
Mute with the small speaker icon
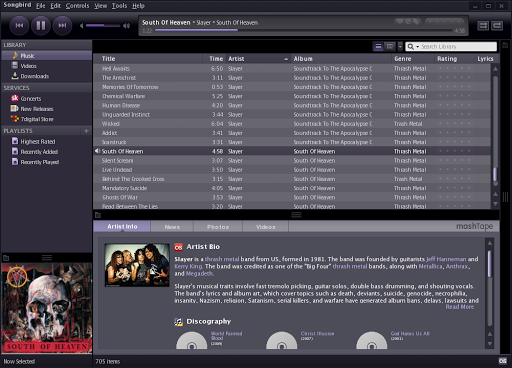click(x=81, y=26)
